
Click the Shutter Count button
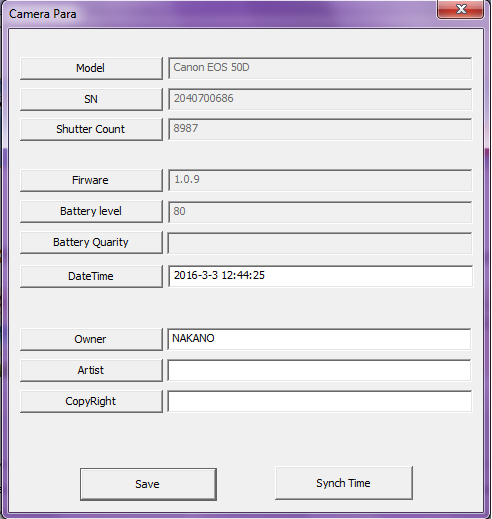point(91,129)
